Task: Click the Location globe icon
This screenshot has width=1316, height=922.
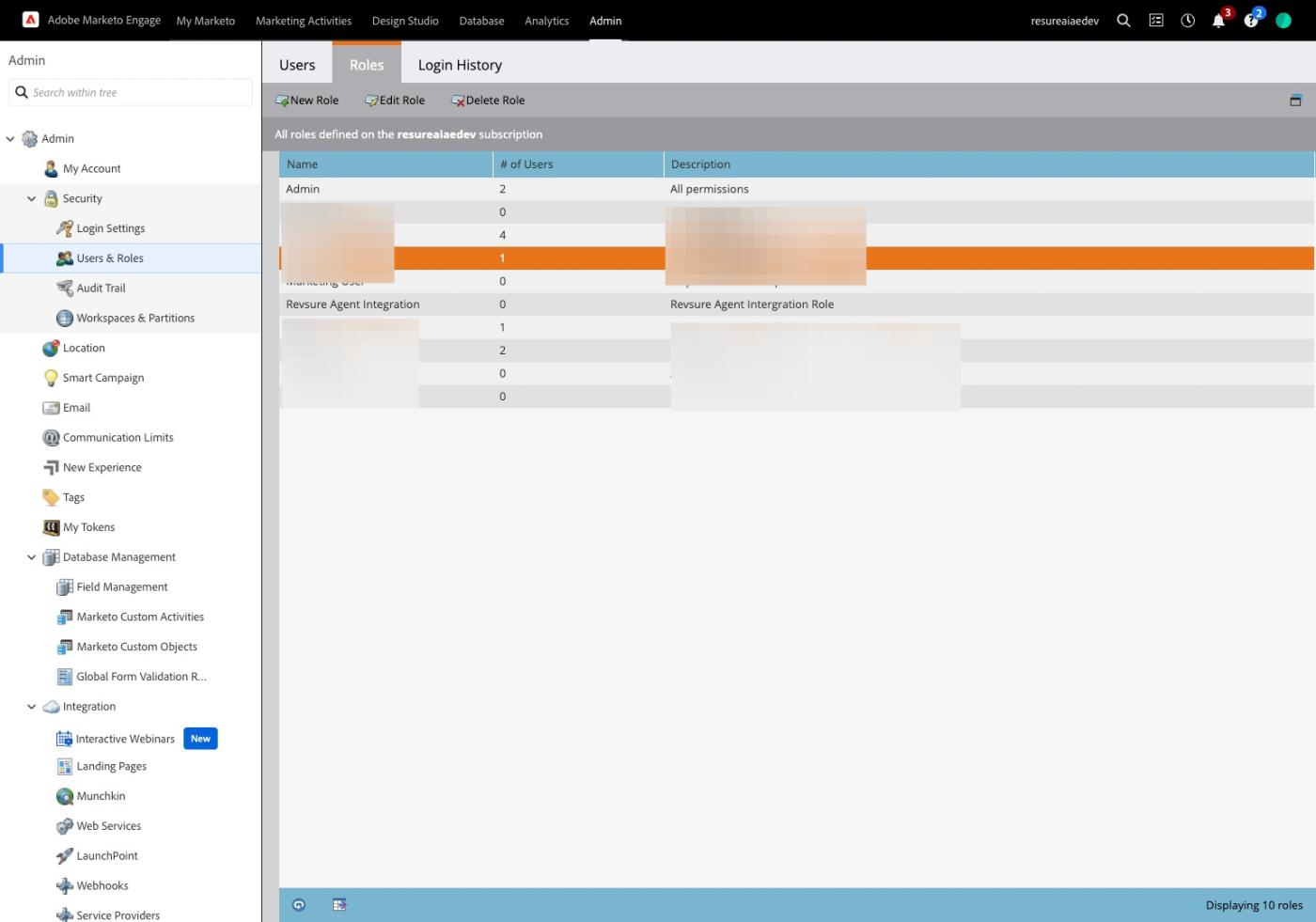Action: 51,348
